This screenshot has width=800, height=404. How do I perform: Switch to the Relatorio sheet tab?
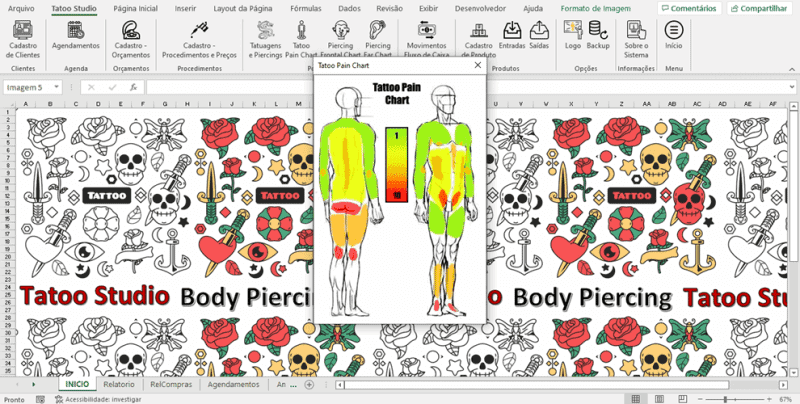click(119, 384)
